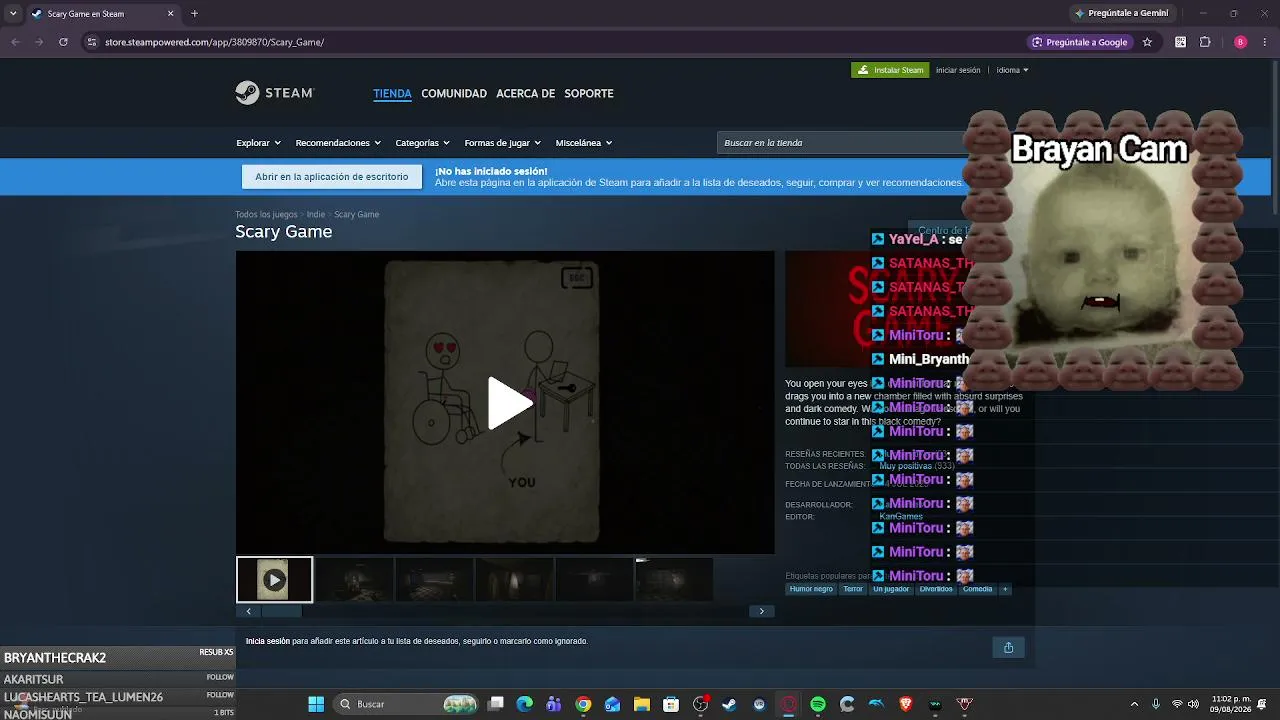Open Outlook from the taskbar
1280x720 pixels.
coord(612,704)
